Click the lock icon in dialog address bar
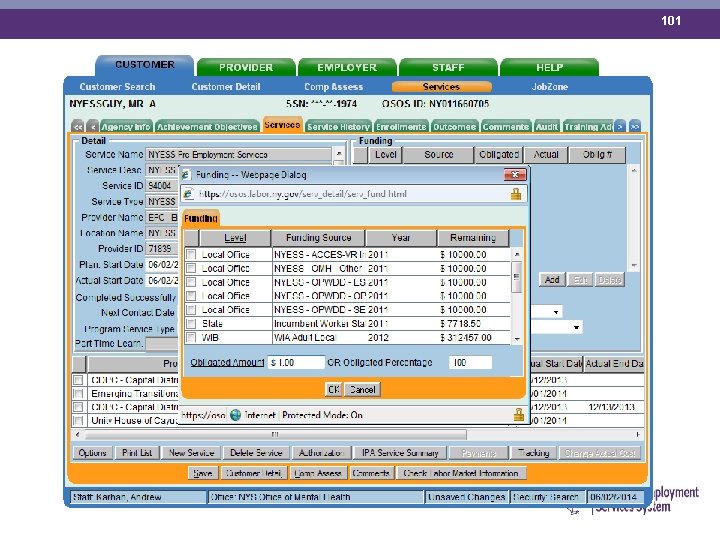This screenshot has height=540, width=720. (x=516, y=194)
